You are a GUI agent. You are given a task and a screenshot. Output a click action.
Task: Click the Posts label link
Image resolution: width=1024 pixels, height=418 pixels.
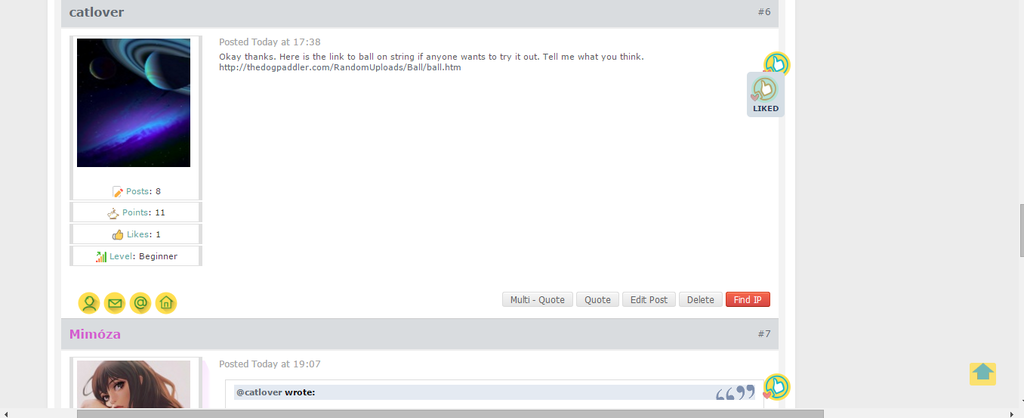point(137,191)
